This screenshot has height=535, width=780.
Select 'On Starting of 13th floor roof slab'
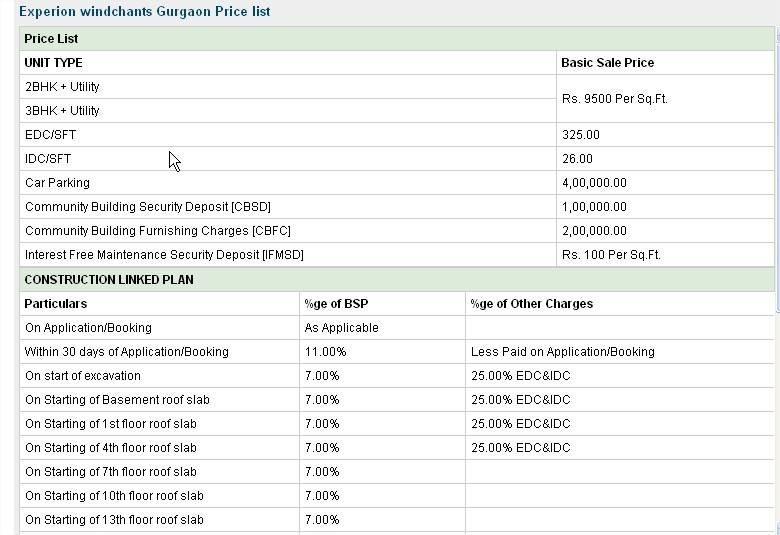coord(114,520)
